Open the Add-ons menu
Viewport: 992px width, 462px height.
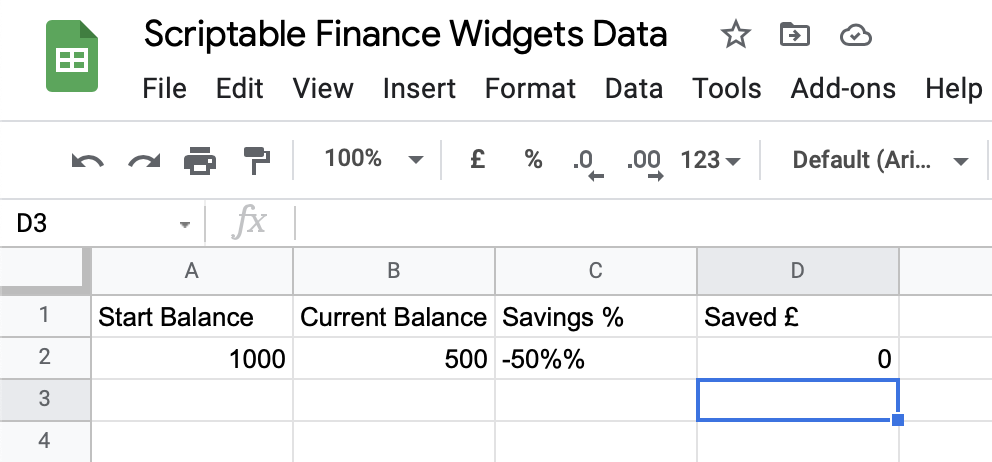point(843,88)
